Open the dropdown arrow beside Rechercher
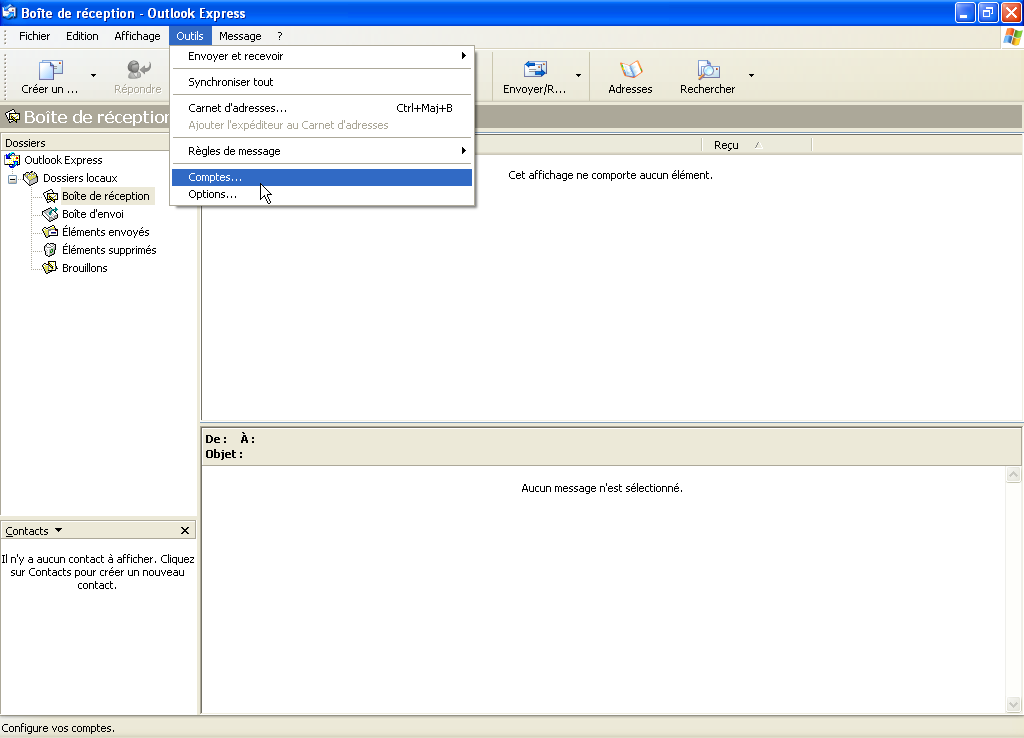 [751, 76]
